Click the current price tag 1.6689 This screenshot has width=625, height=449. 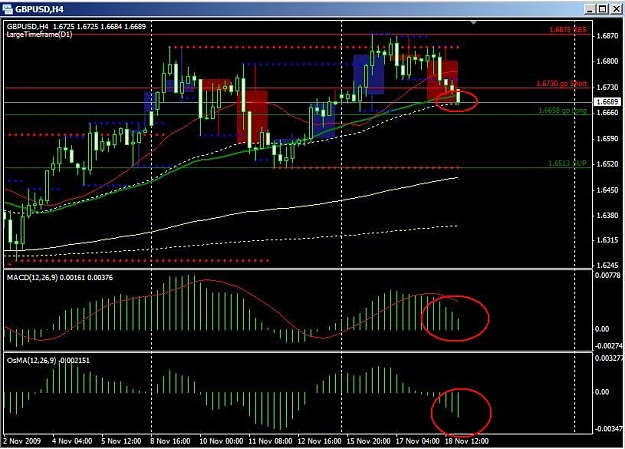(x=607, y=102)
